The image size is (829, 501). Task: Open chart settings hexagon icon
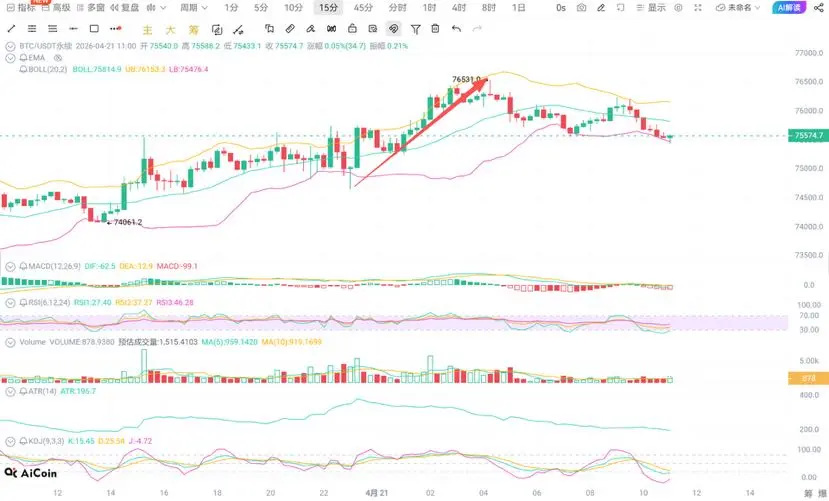[678, 7]
